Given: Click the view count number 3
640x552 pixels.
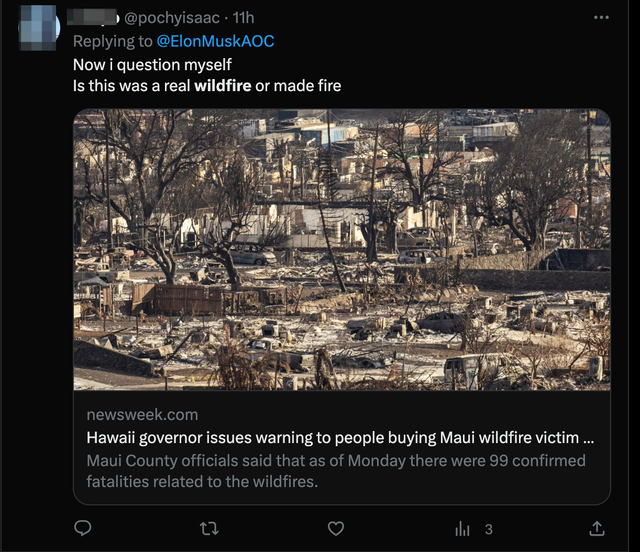Looking at the screenshot, I should point(488,529).
